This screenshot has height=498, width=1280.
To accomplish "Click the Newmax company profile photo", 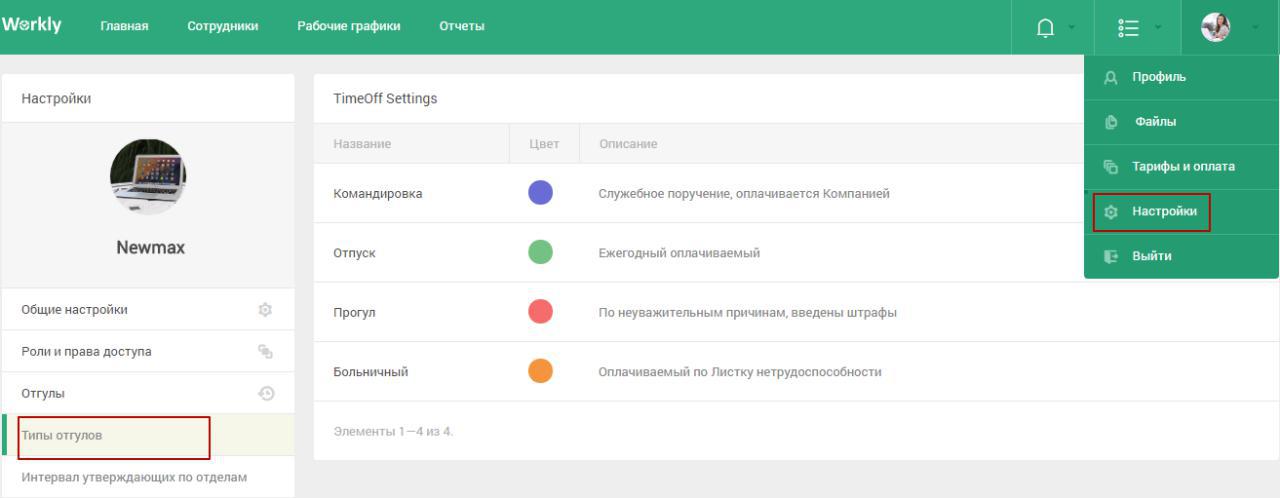I will [148, 177].
